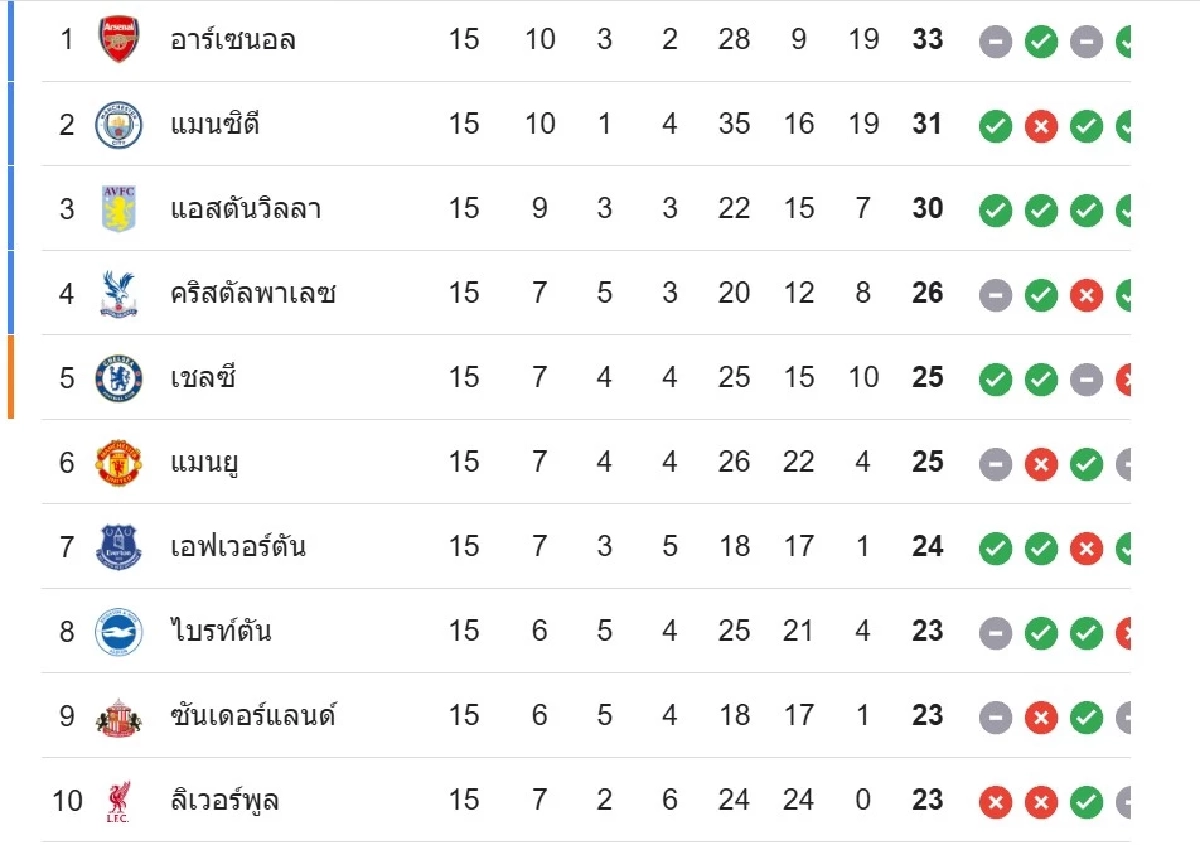
Task: Open the ไบรท์ตัน team link
Action: 220,632
